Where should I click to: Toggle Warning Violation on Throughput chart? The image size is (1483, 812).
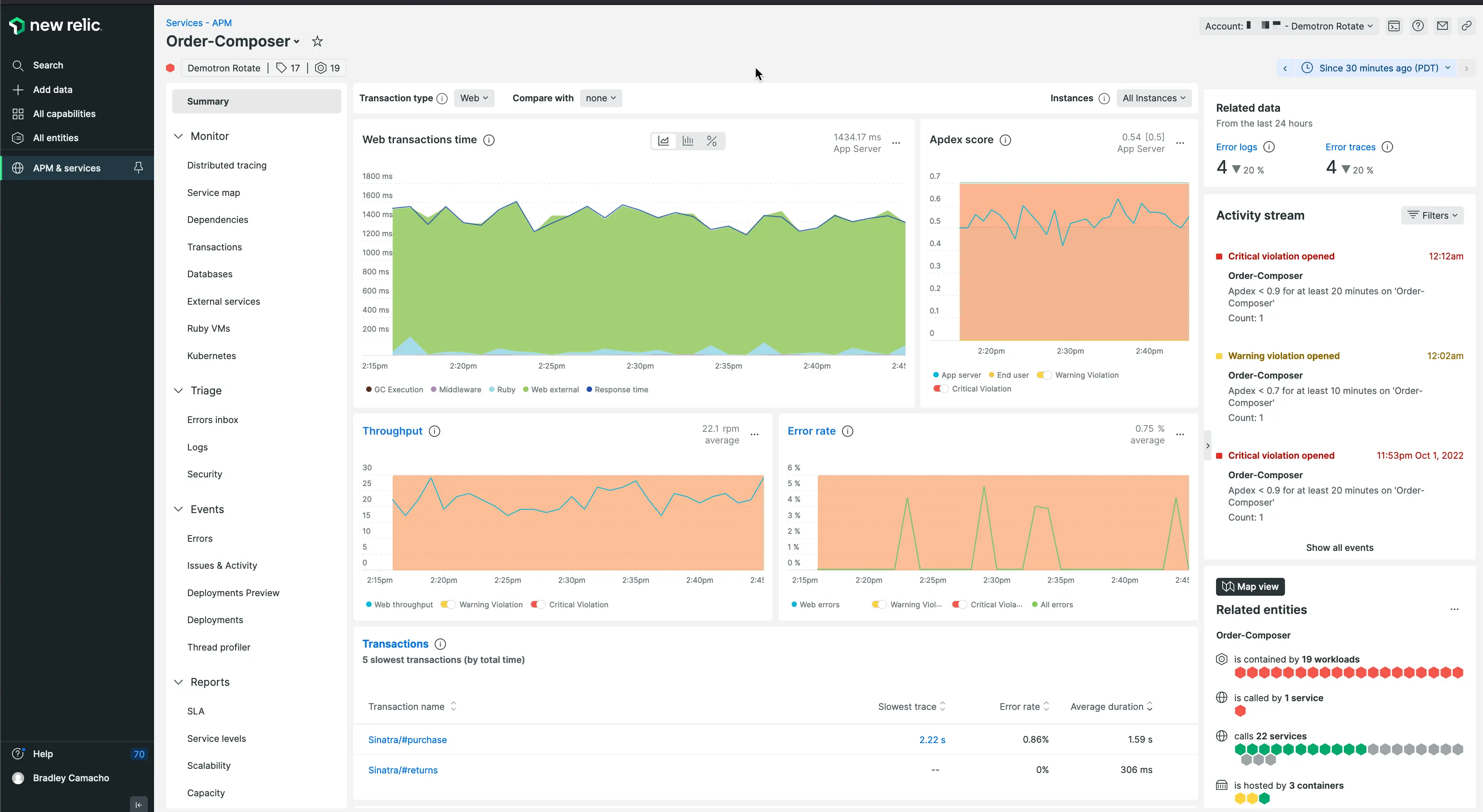tap(447, 604)
